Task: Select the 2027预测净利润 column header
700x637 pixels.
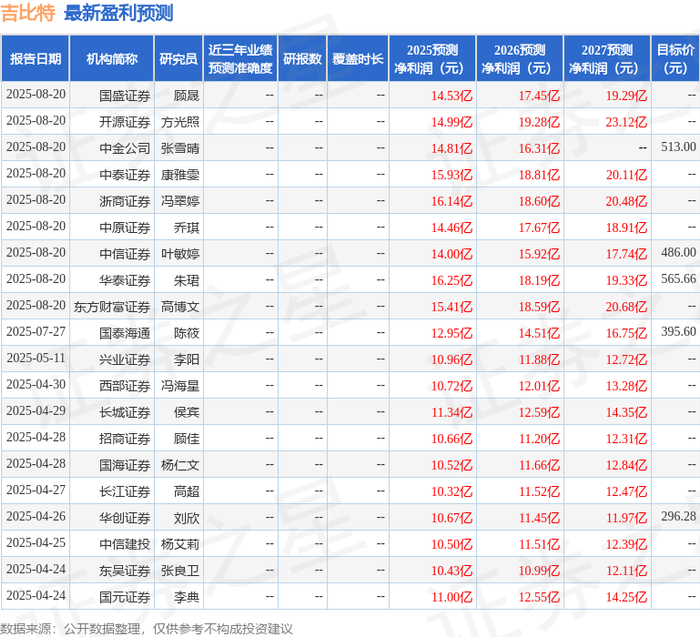Action: pyautogui.click(x=607, y=59)
